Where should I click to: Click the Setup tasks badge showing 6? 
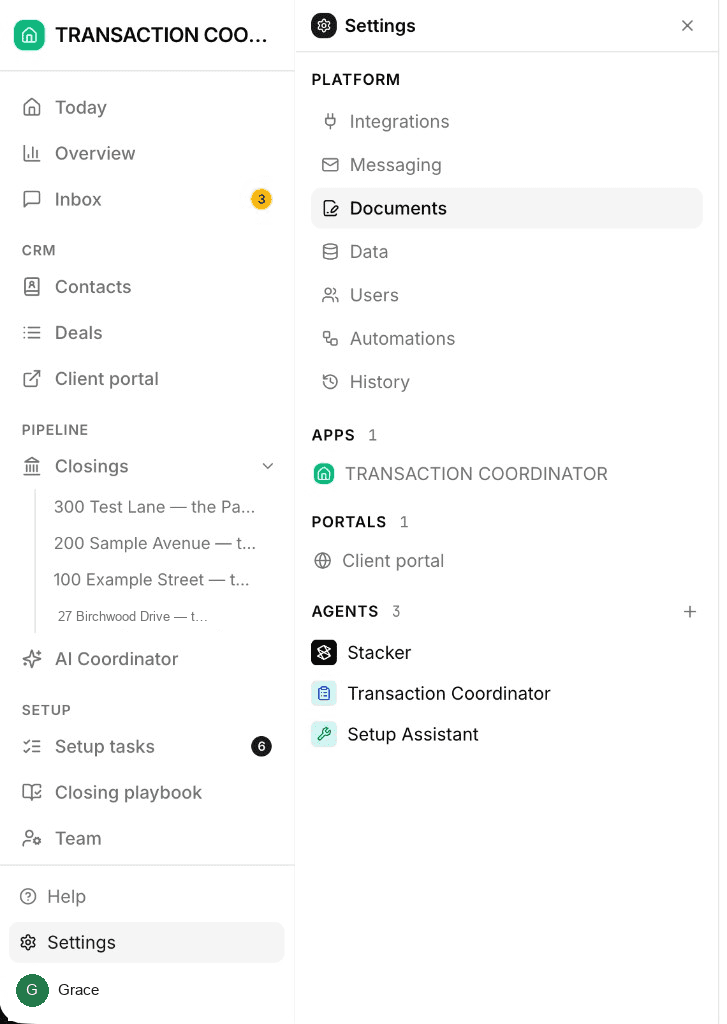tap(261, 746)
